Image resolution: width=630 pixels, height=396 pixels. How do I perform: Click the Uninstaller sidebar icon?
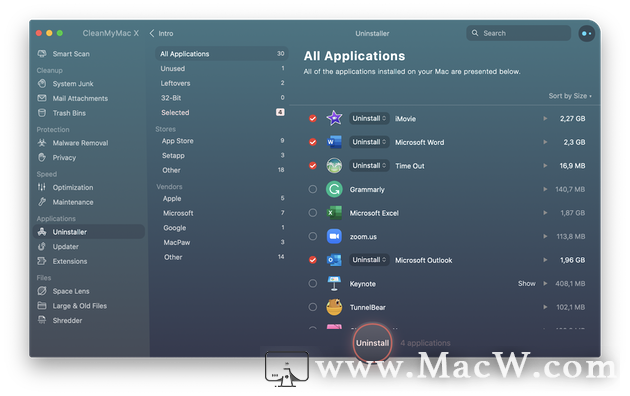(x=42, y=232)
